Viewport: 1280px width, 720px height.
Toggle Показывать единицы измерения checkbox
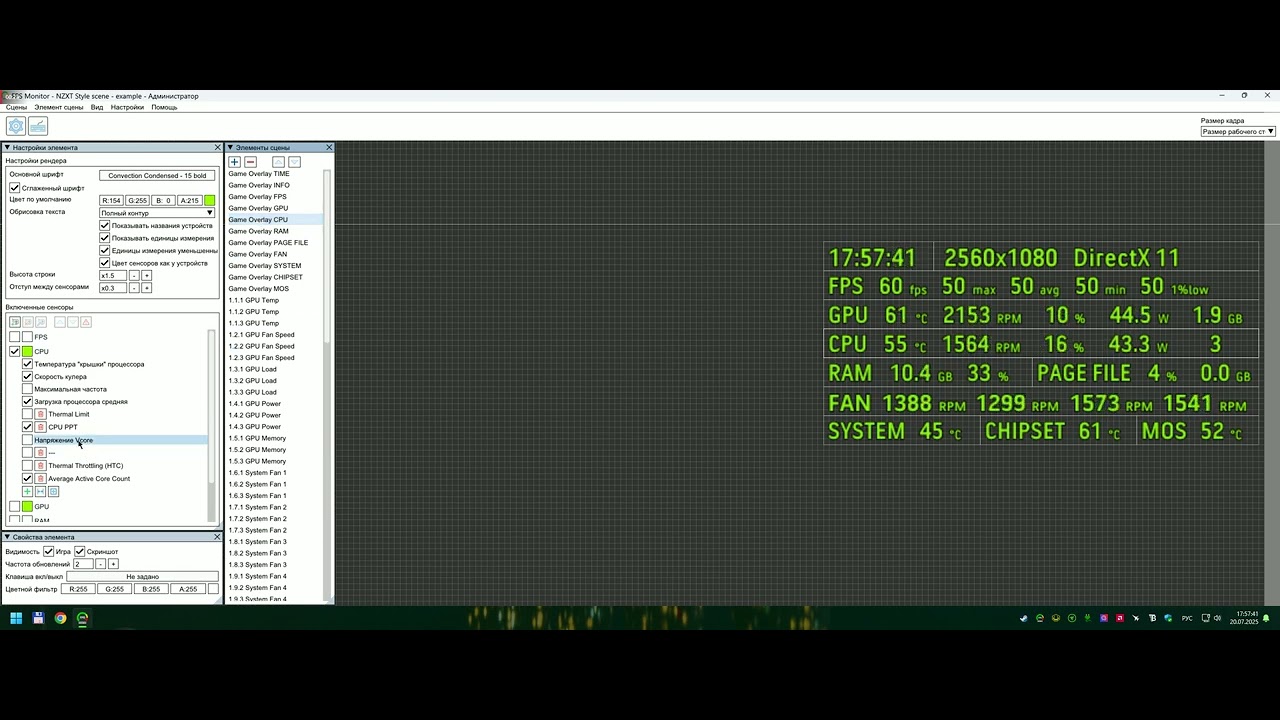(x=105, y=238)
